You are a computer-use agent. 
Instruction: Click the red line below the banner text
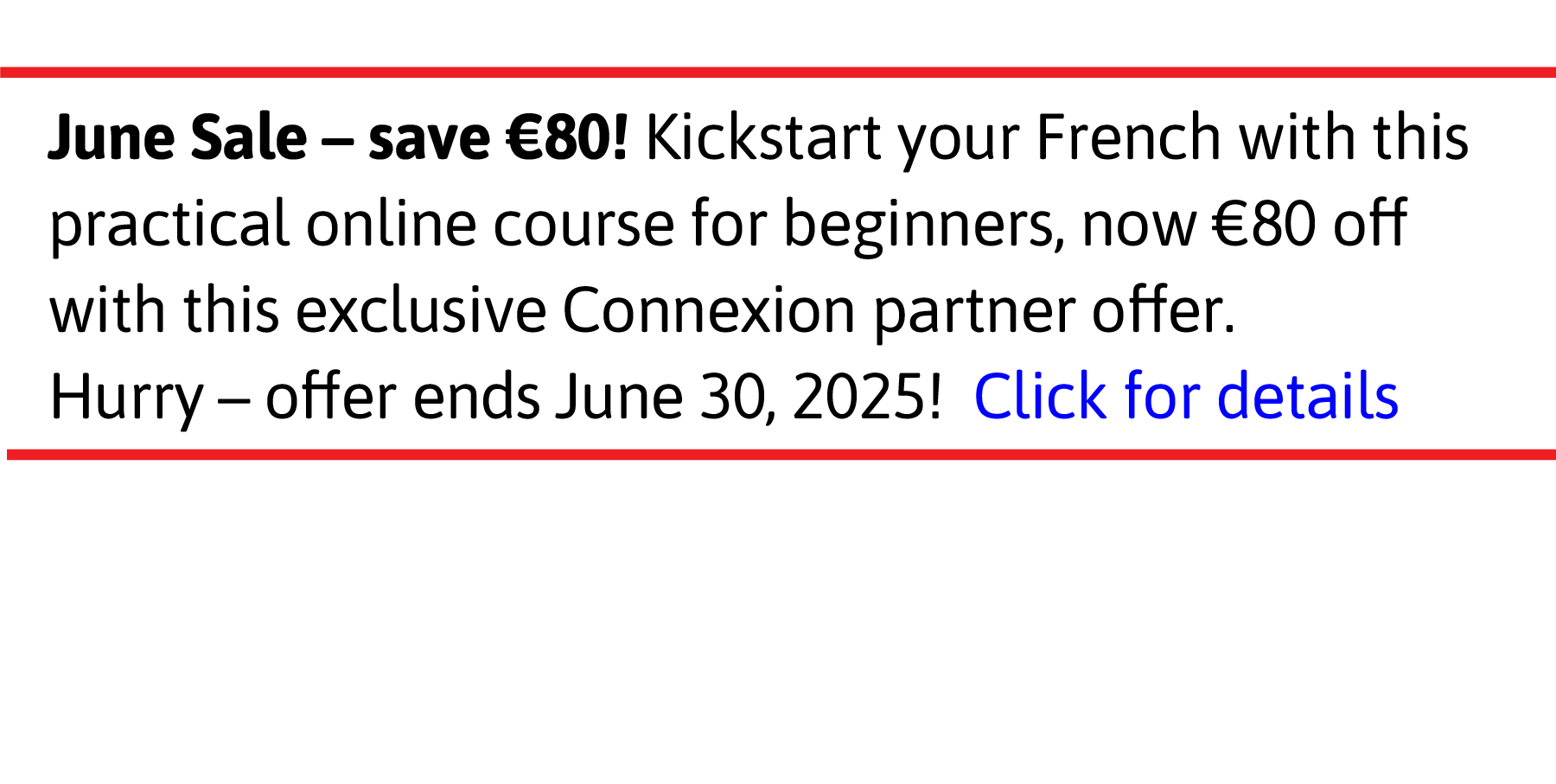click(x=781, y=455)
